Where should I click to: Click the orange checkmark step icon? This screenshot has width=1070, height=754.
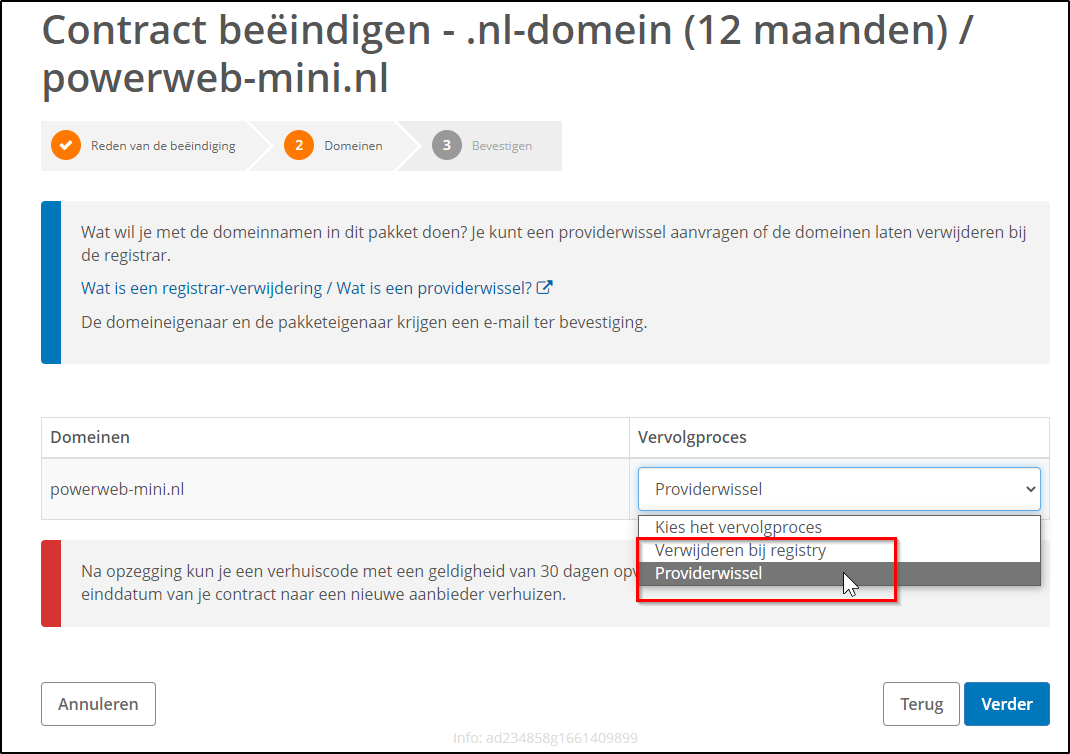point(66,145)
